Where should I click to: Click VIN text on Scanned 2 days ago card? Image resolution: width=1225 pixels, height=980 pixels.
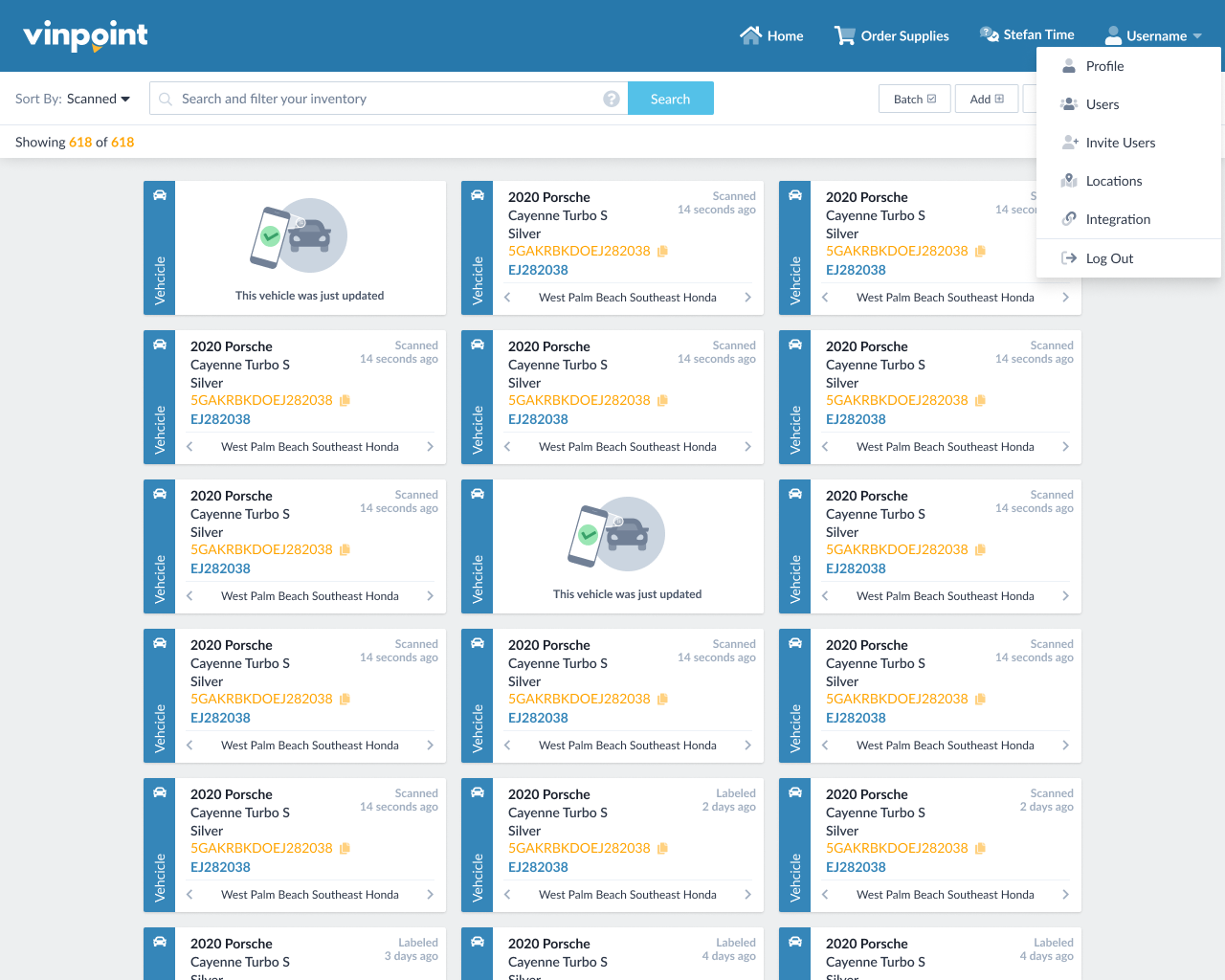[897, 848]
